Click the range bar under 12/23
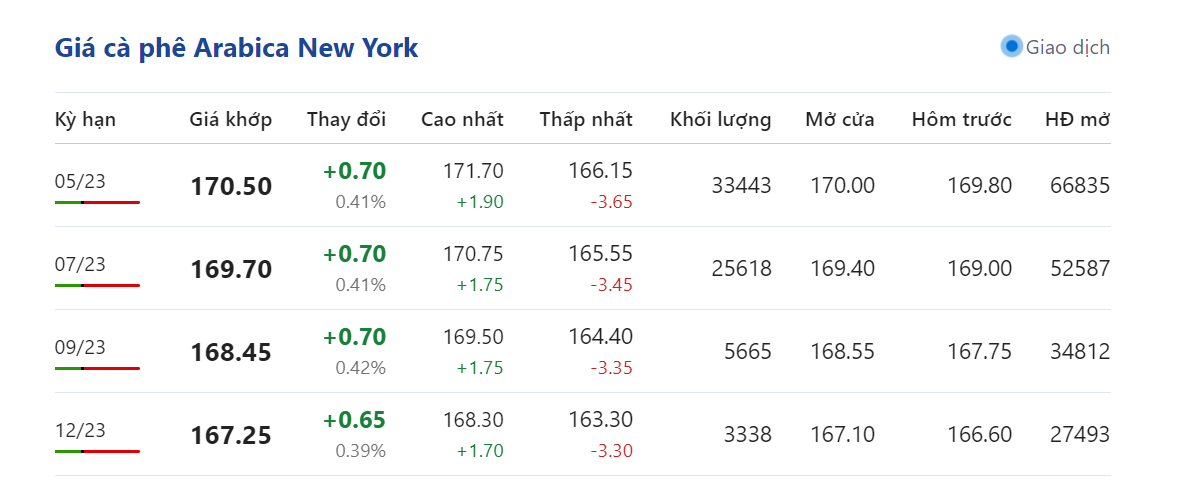1179x503 pixels. tap(97, 451)
